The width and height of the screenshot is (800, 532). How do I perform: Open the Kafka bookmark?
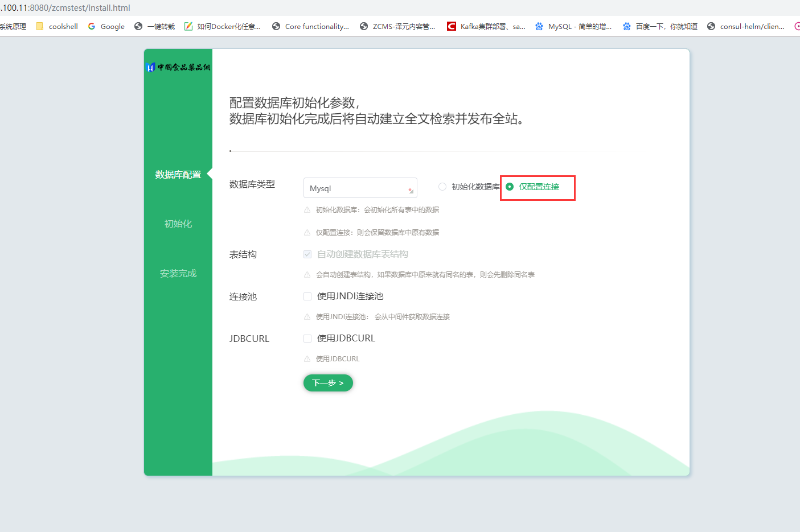(x=486, y=27)
